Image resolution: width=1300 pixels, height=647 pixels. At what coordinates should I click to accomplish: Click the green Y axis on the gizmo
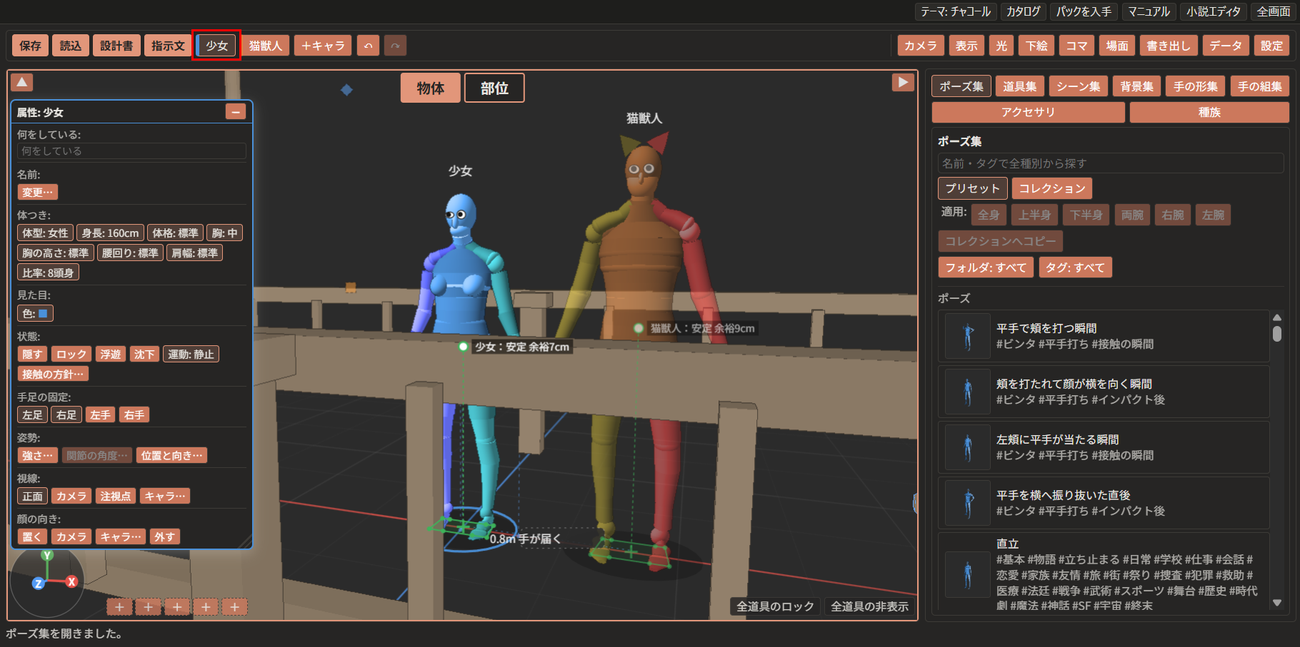(47, 555)
